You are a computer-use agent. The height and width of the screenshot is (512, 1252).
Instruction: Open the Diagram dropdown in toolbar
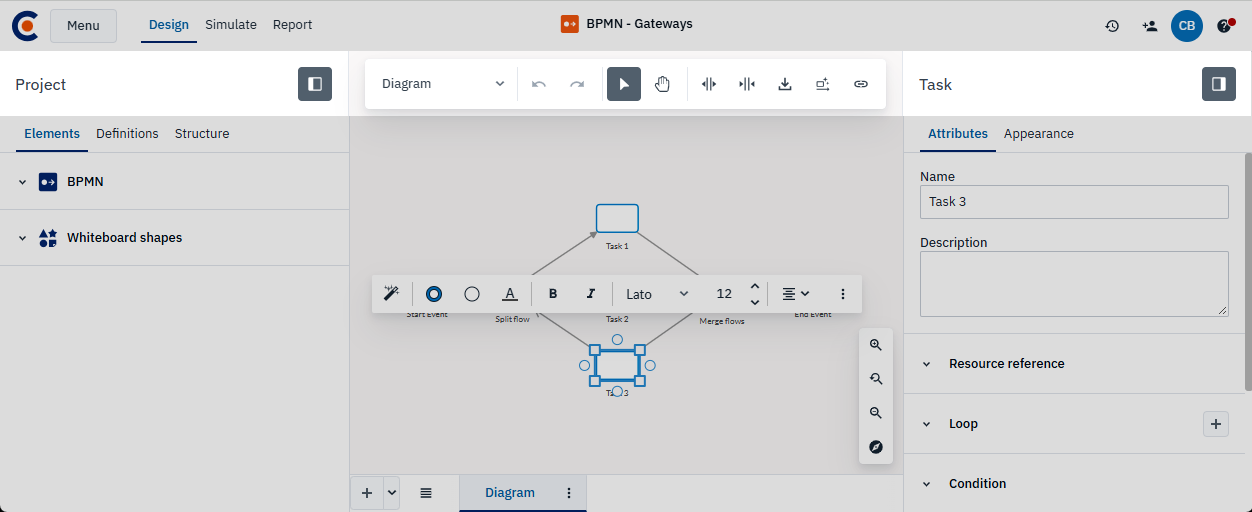pos(443,84)
